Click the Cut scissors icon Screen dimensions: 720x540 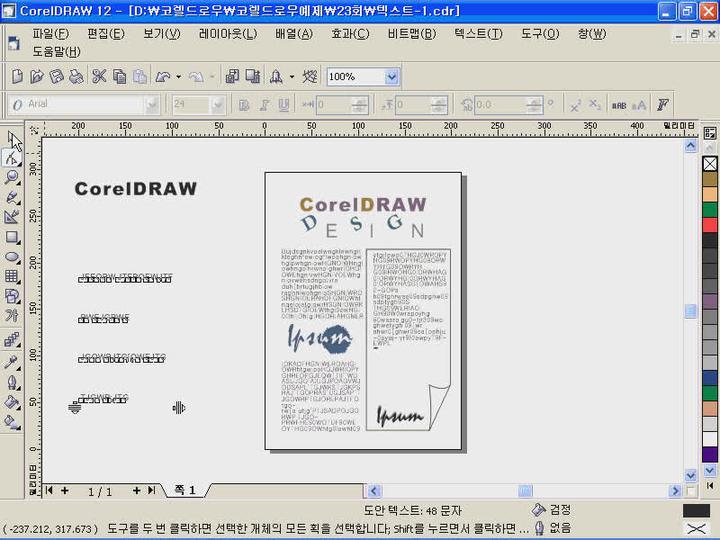(x=99, y=76)
